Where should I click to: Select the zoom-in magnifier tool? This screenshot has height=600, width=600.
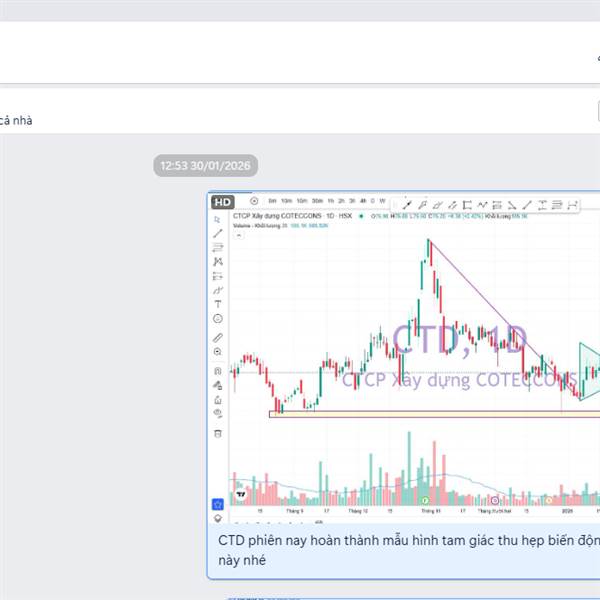tap(218, 352)
